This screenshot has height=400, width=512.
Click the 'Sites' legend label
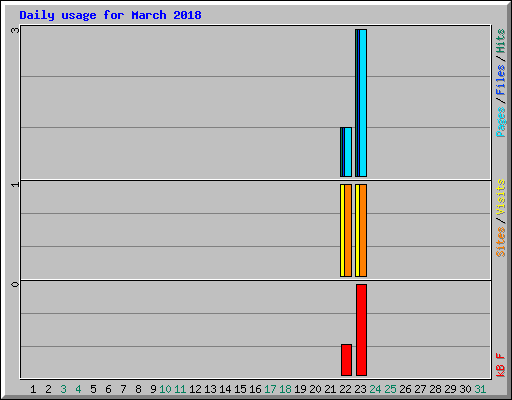coord(501,242)
